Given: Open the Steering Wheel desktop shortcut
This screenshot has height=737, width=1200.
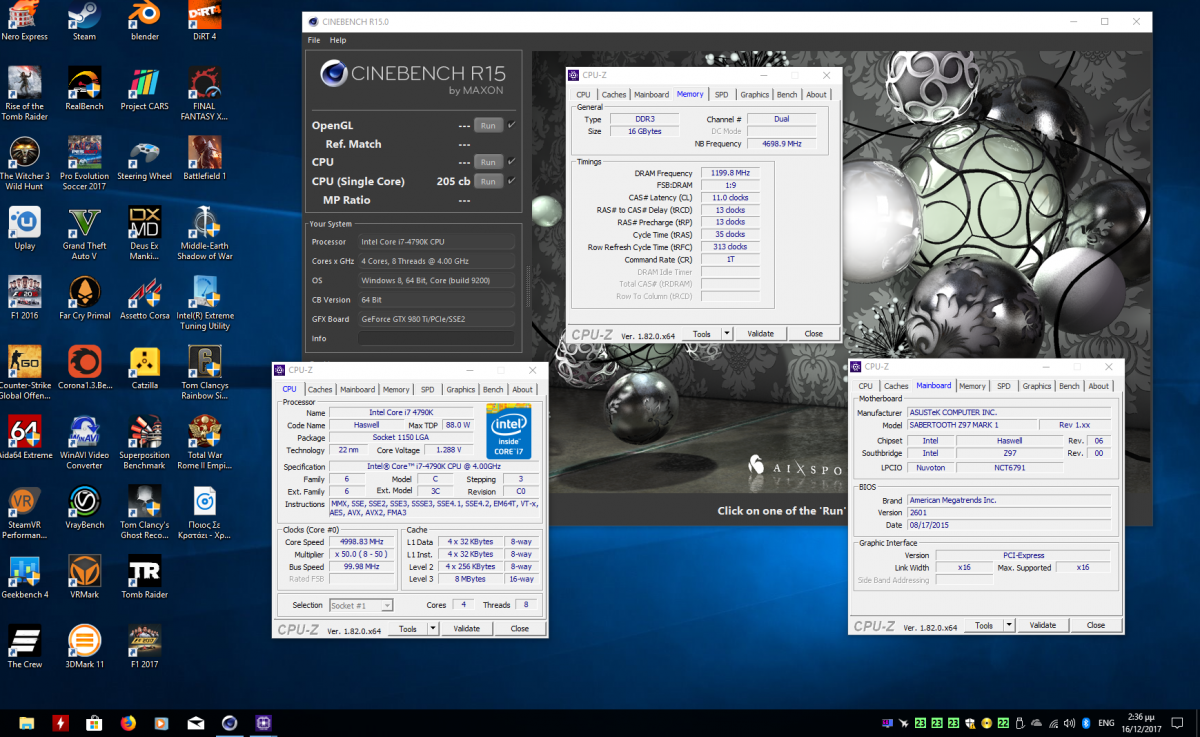Looking at the screenshot, I should tap(144, 159).
